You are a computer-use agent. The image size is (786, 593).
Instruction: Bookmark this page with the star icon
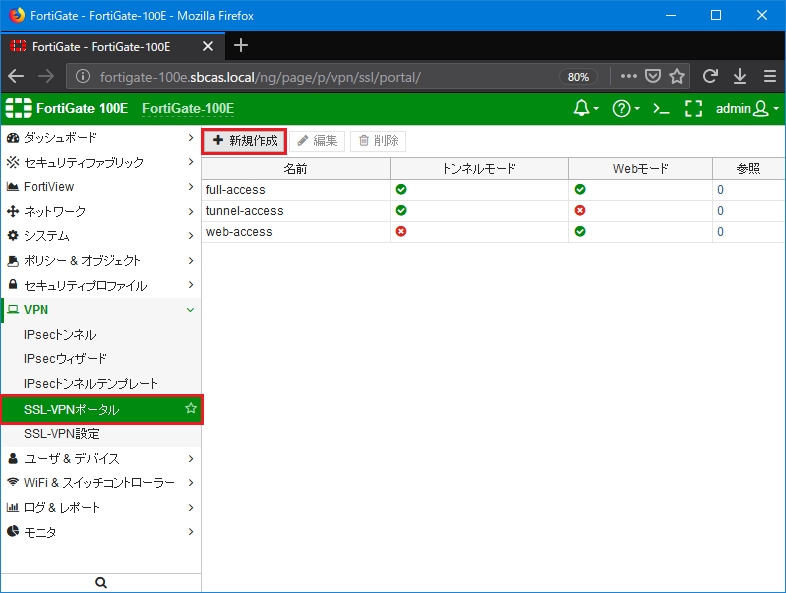click(677, 76)
